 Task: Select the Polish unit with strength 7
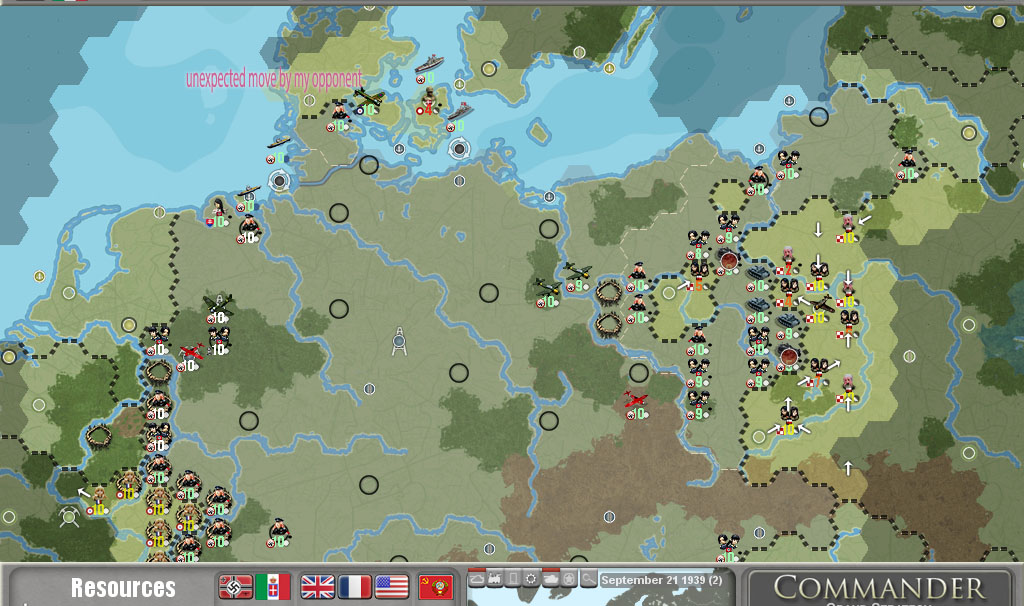817,373
